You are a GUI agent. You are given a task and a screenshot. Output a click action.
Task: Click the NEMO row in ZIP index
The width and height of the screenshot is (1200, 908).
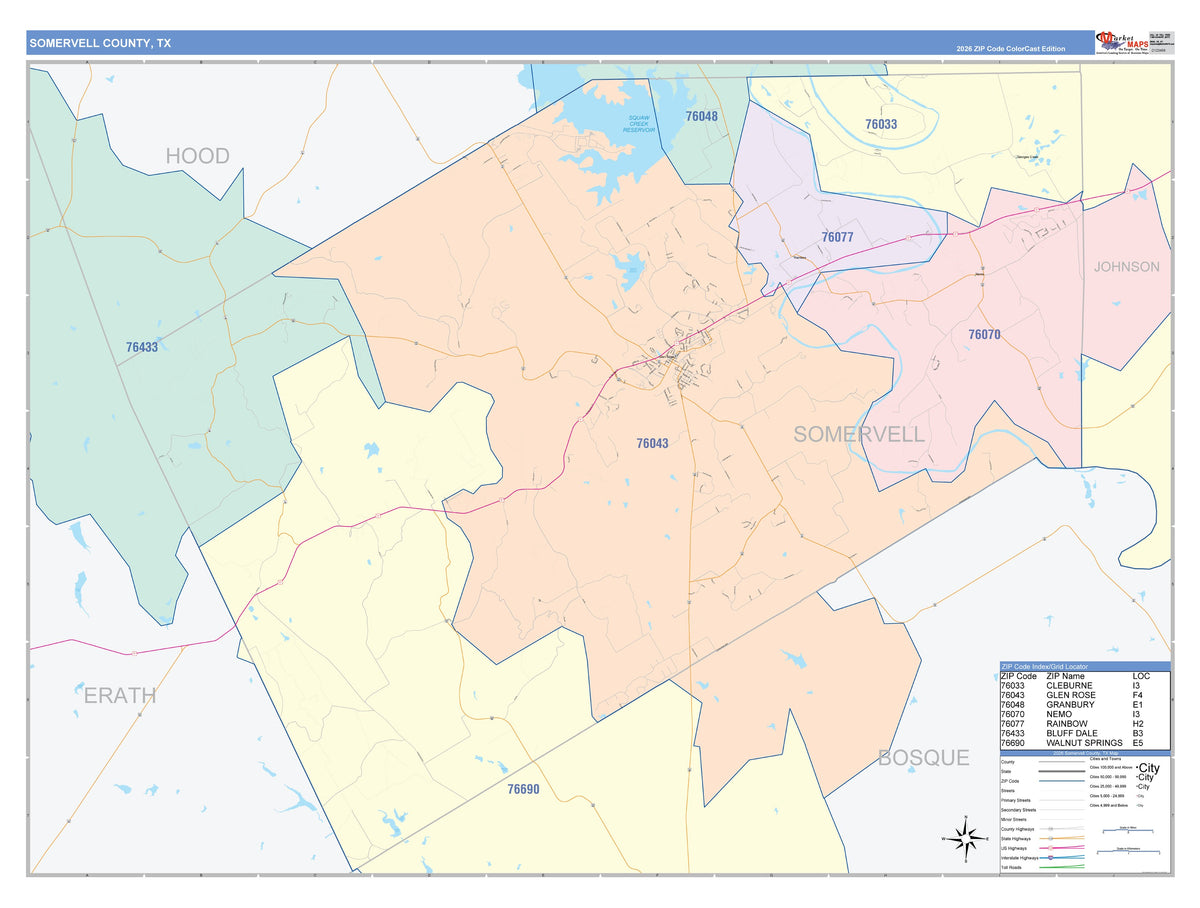click(1085, 715)
